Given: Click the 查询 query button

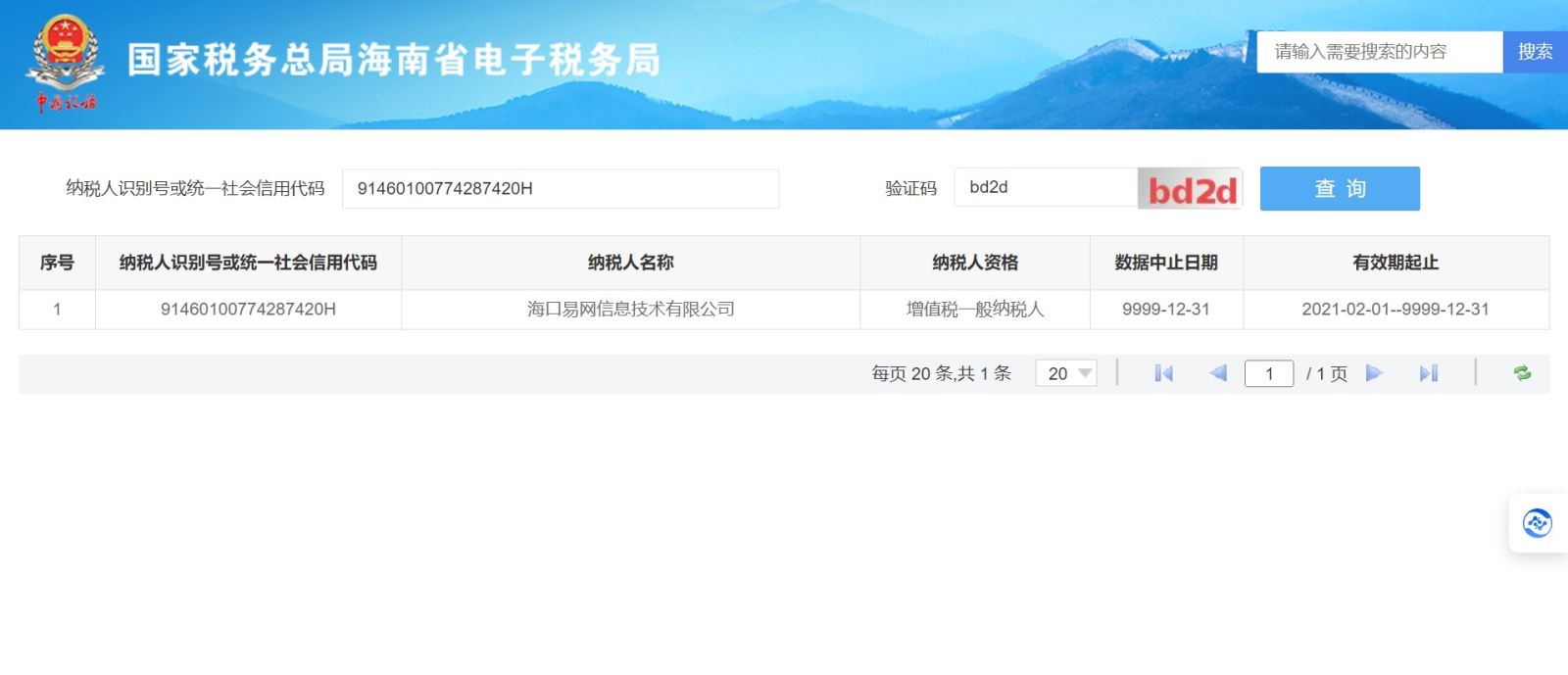Looking at the screenshot, I should pyautogui.click(x=1340, y=188).
